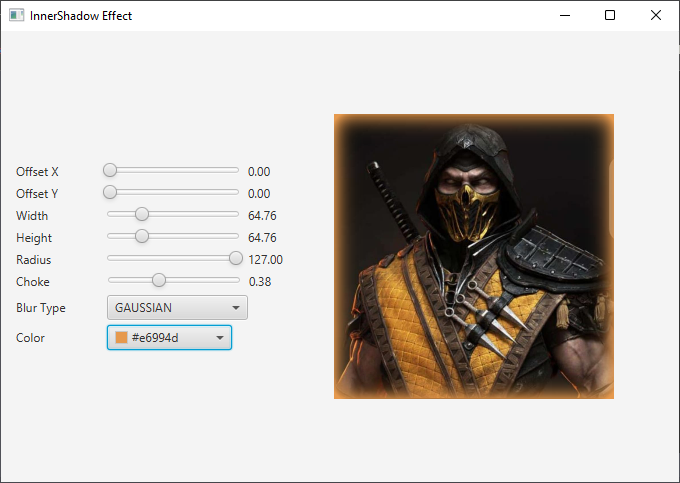This screenshot has height=483, width=680.
Task: Expand the Blur Type dropdown arrow
Action: tap(236, 308)
